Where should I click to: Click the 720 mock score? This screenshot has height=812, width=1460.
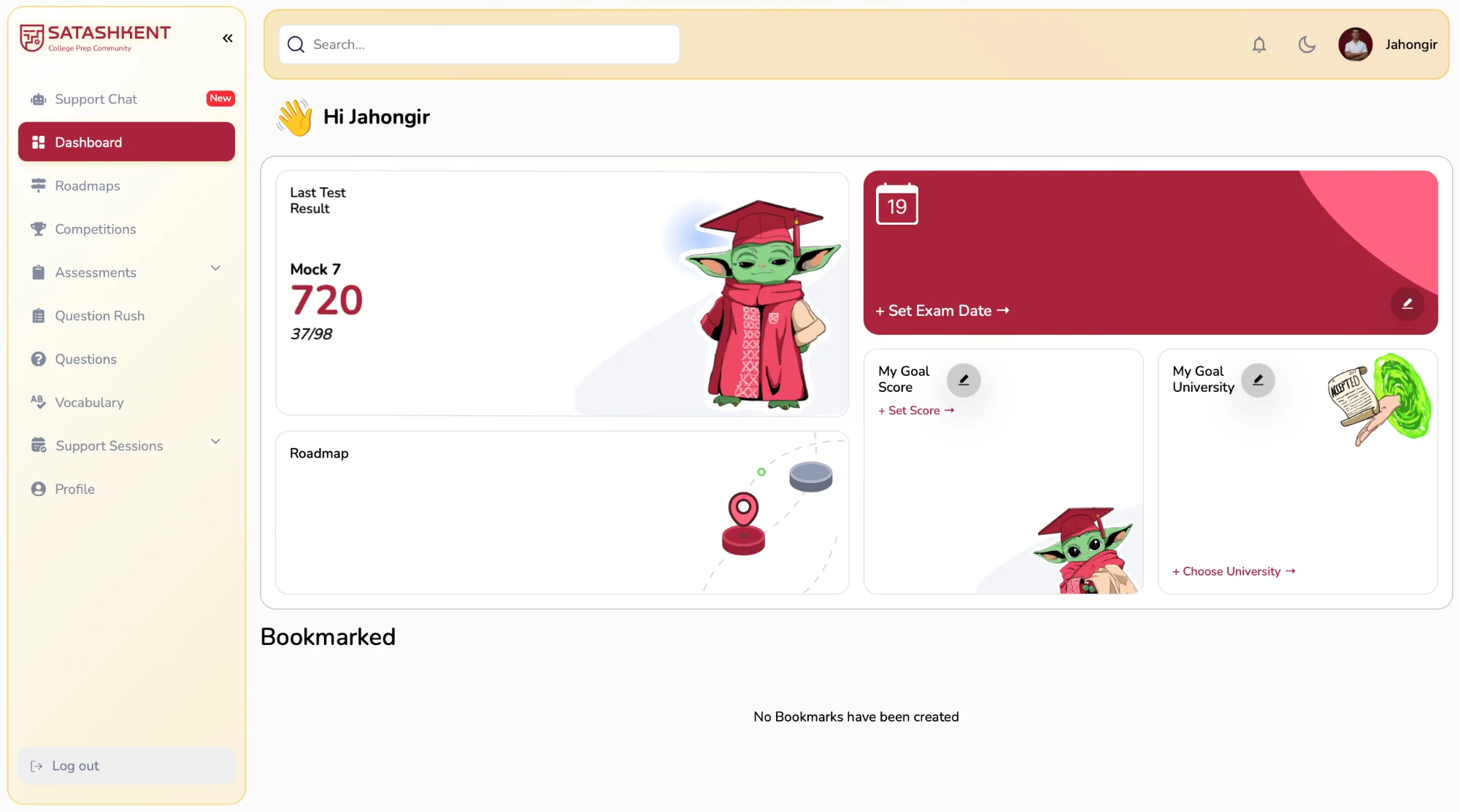click(x=326, y=300)
